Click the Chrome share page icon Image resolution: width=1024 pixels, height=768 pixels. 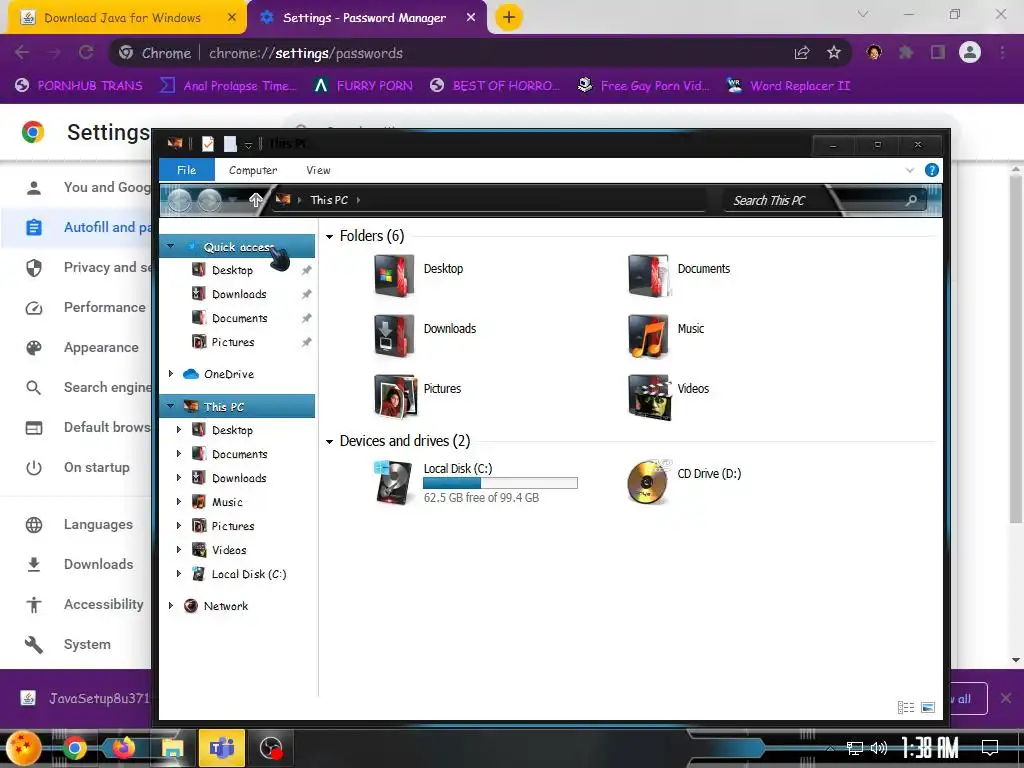pos(802,53)
